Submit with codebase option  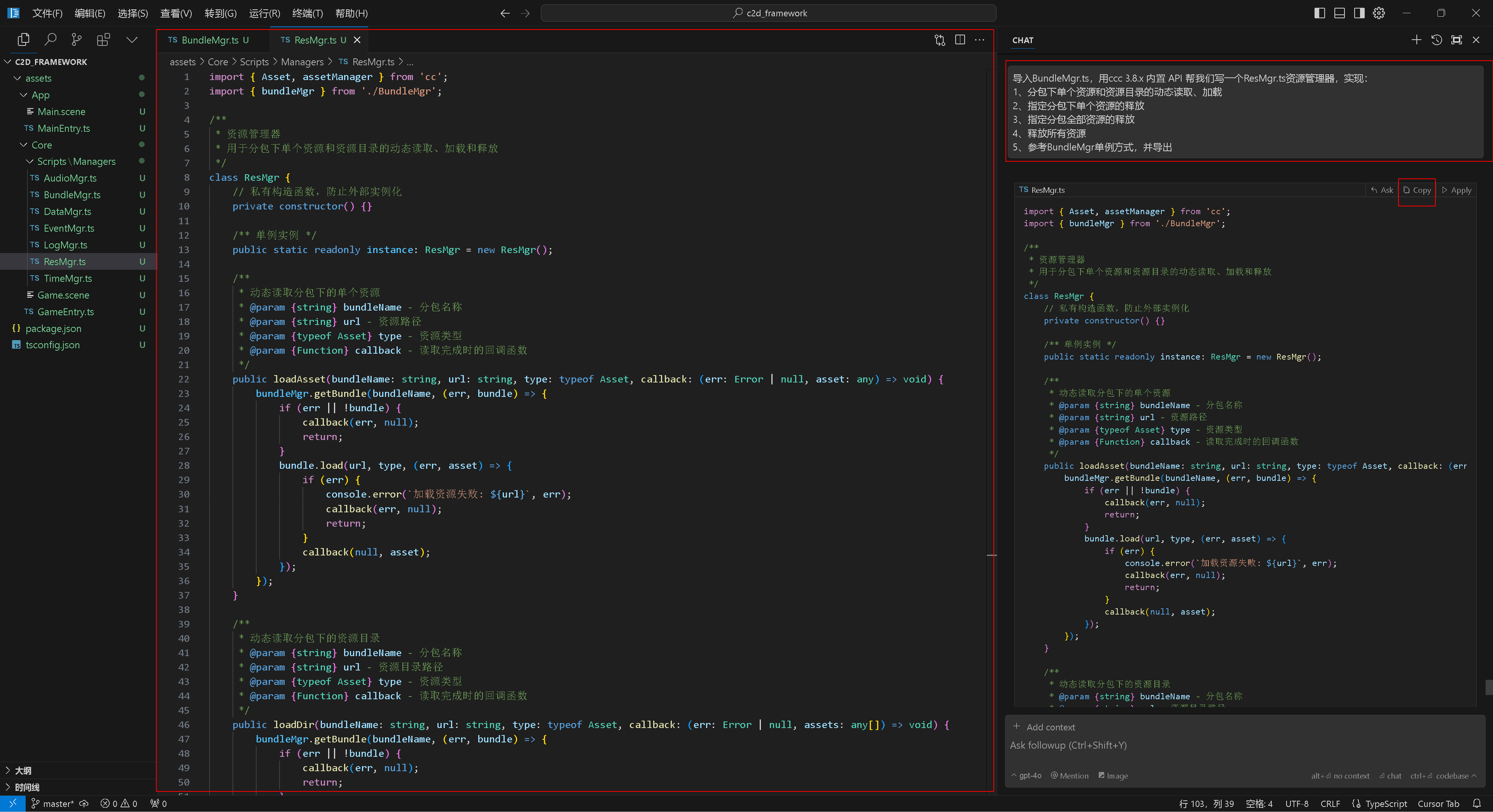[1443, 775]
